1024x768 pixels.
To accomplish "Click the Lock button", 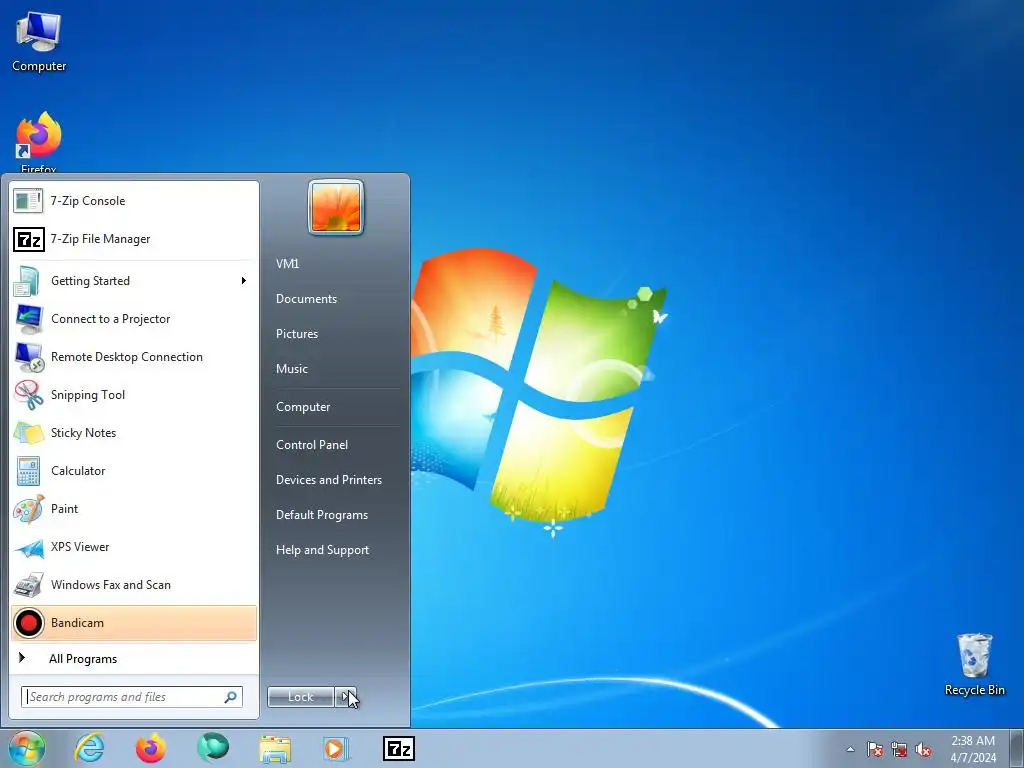I will coord(300,697).
